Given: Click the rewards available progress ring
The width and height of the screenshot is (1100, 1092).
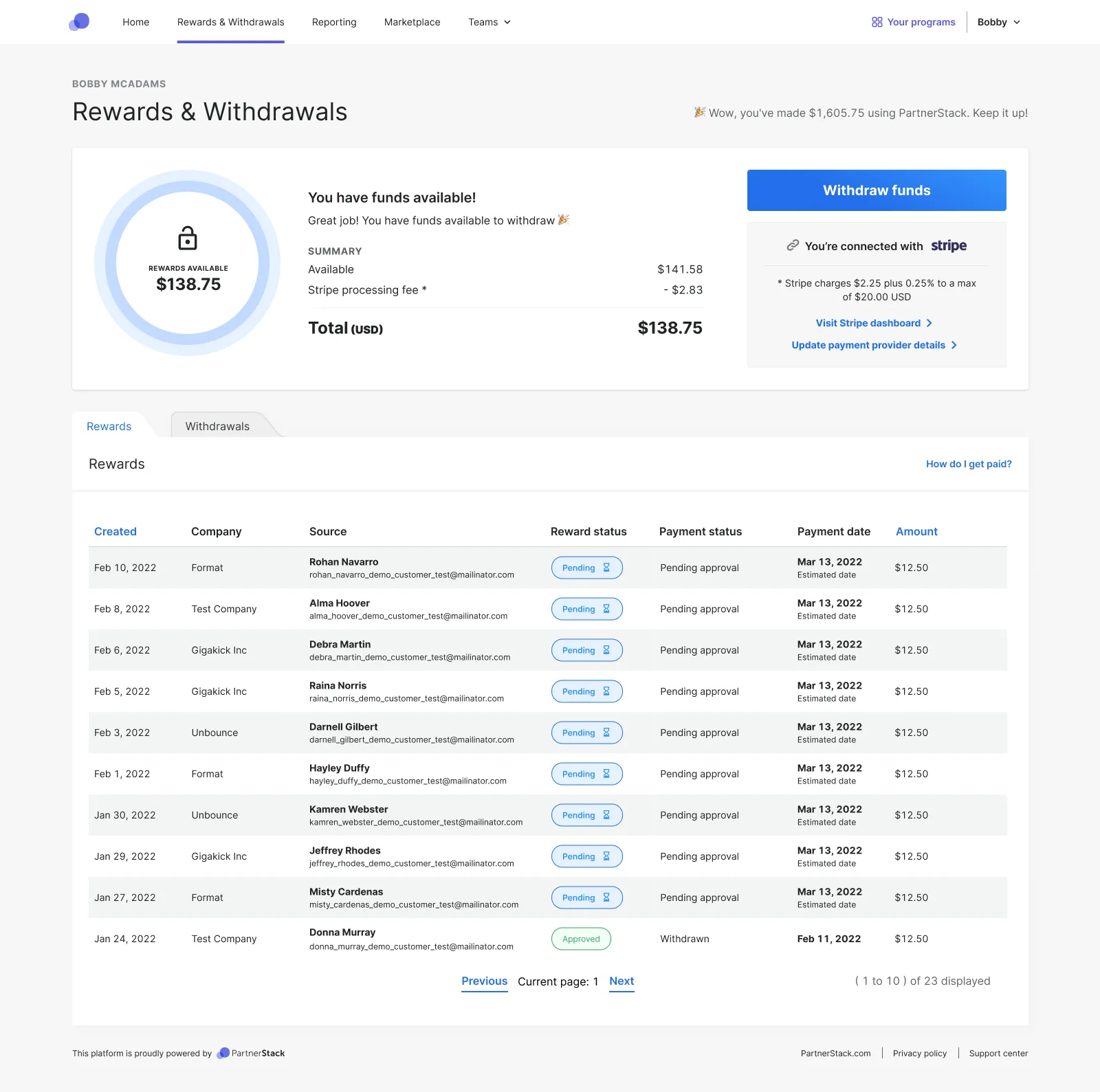Looking at the screenshot, I should (x=188, y=263).
